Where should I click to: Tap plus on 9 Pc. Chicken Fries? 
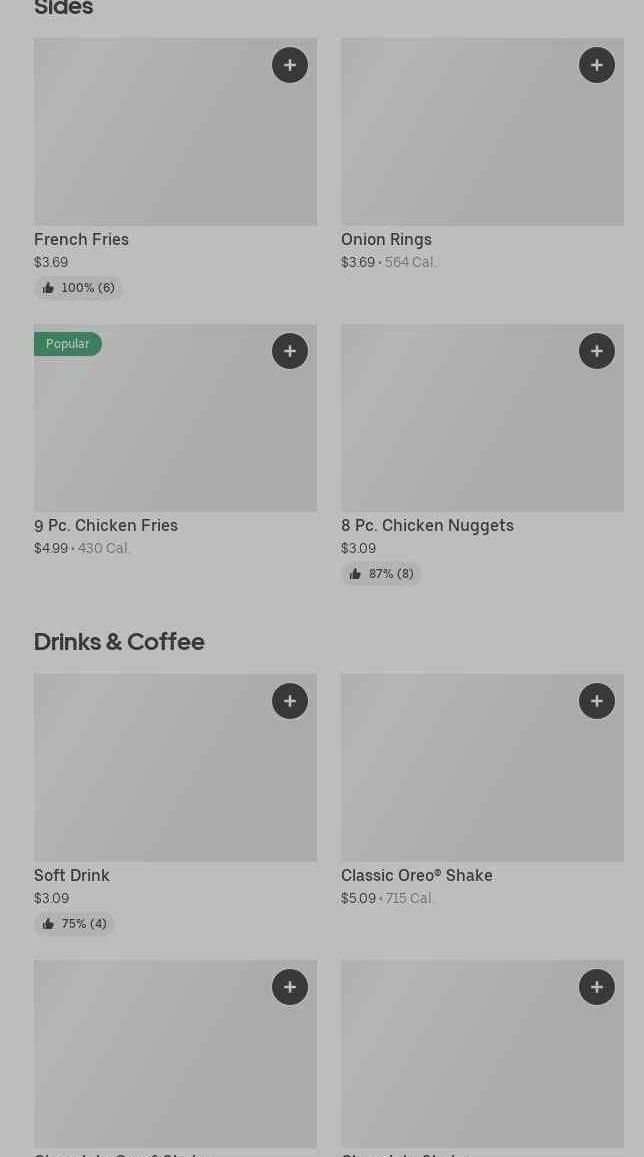point(290,351)
